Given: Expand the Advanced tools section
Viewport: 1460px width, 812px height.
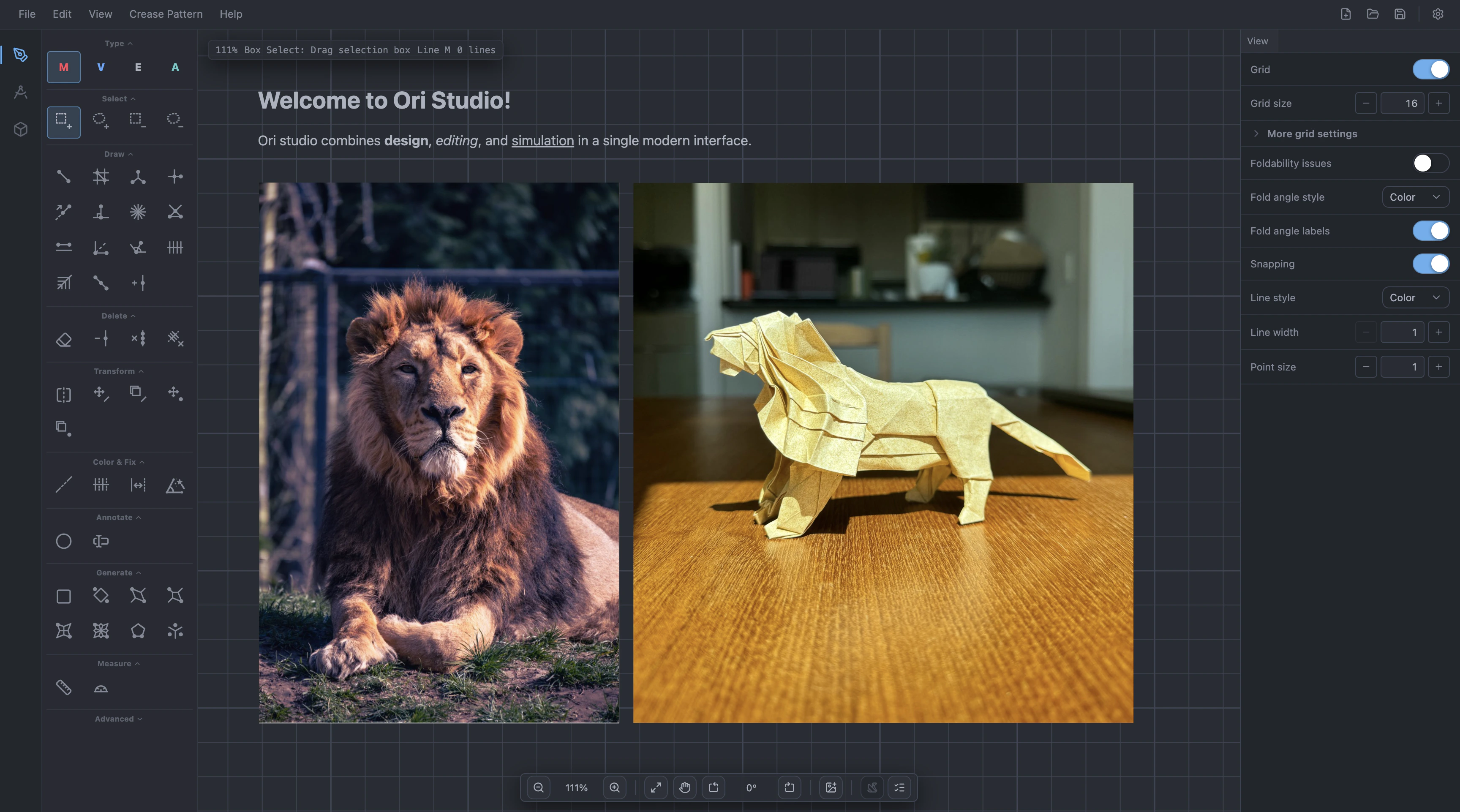Looking at the screenshot, I should point(118,719).
